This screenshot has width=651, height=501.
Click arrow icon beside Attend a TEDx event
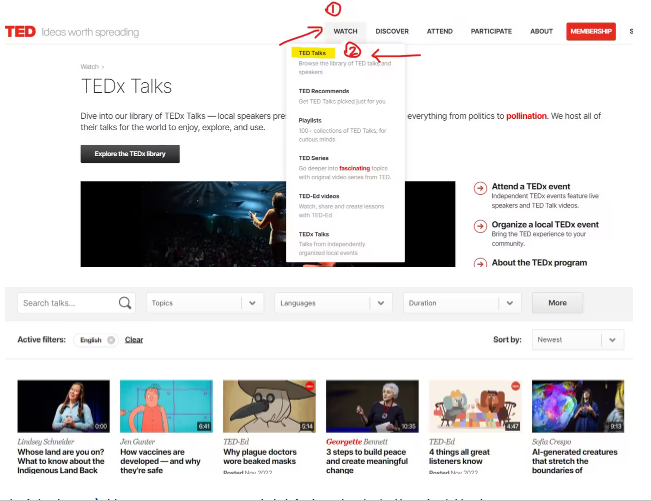(480, 187)
